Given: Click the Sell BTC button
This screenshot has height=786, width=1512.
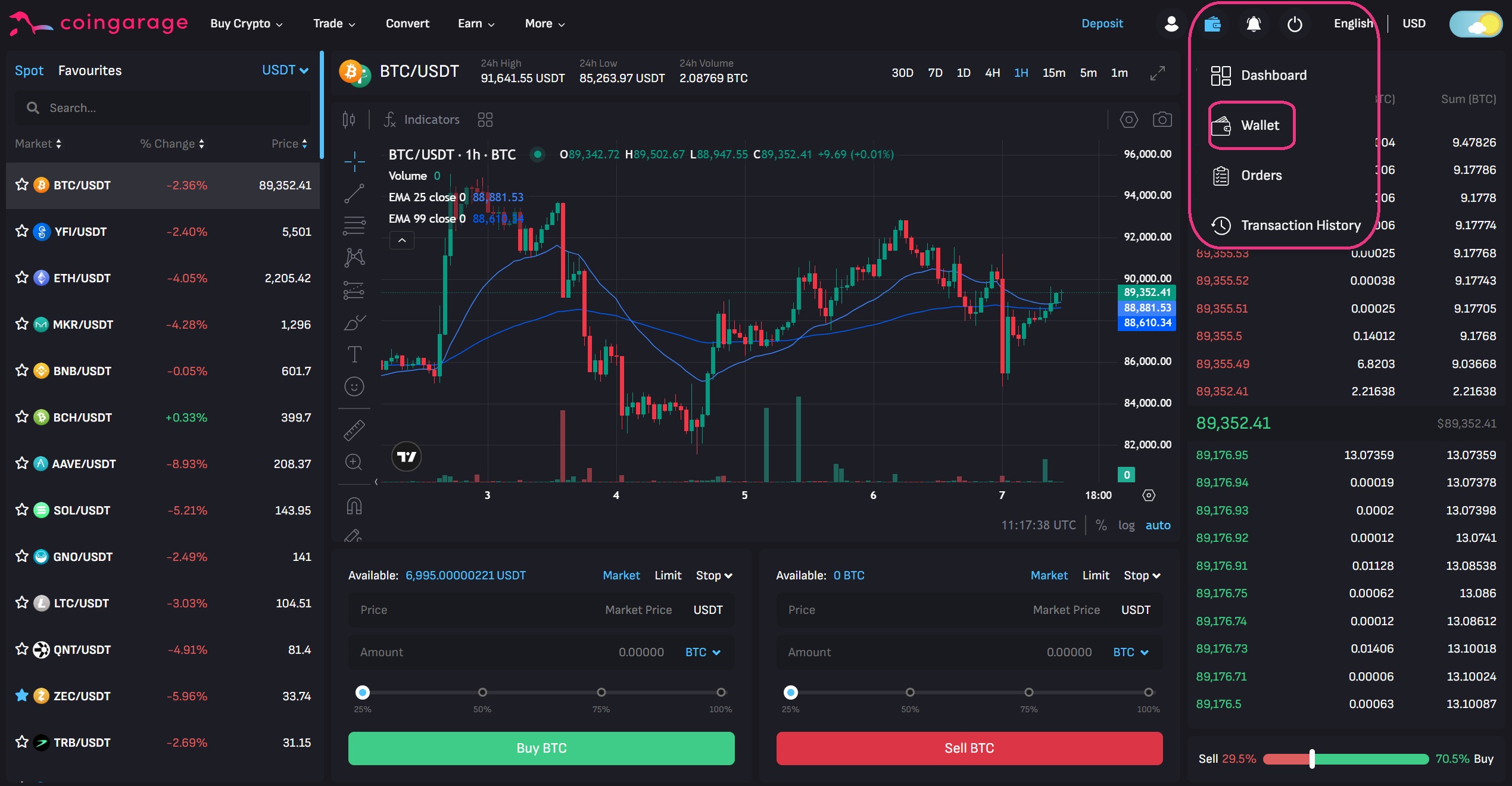Looking at the screenshot, I should [x=969, y=748].
